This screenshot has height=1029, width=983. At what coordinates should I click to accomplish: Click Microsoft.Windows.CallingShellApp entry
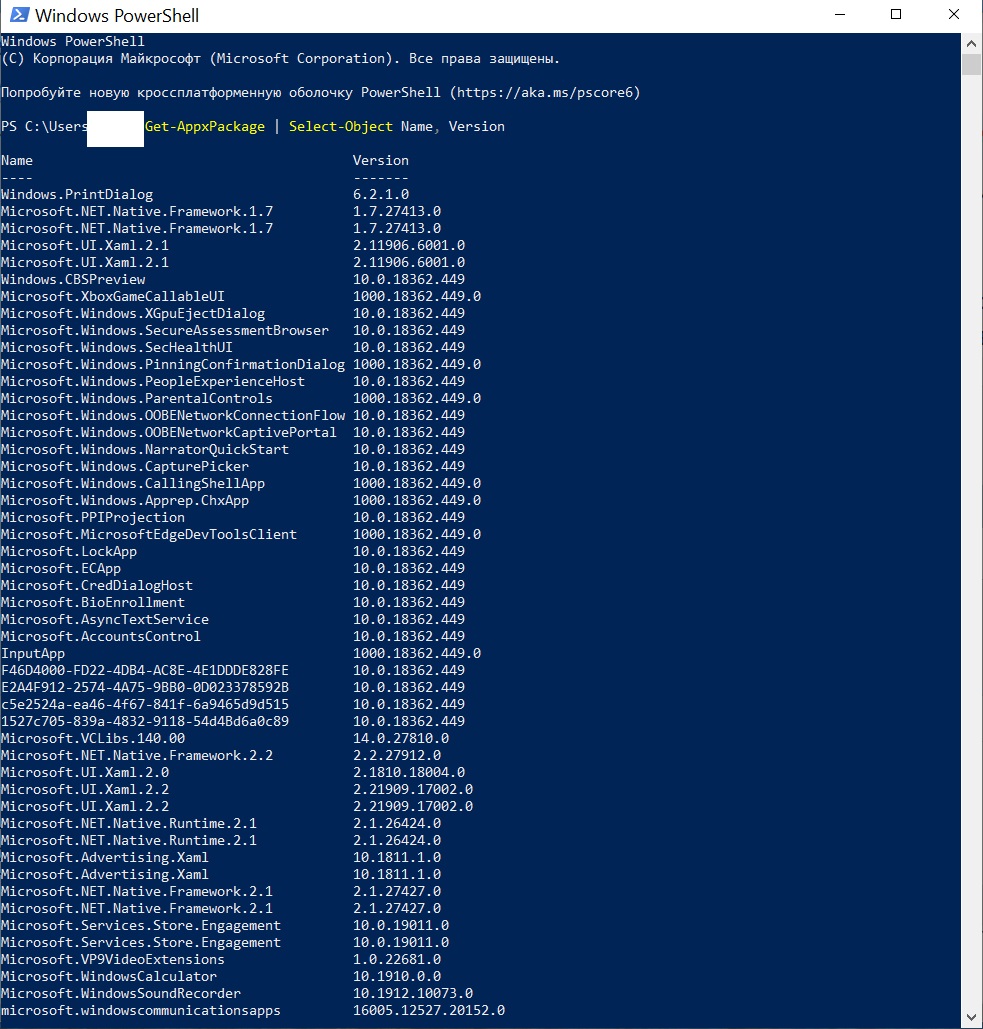point(133,484)
